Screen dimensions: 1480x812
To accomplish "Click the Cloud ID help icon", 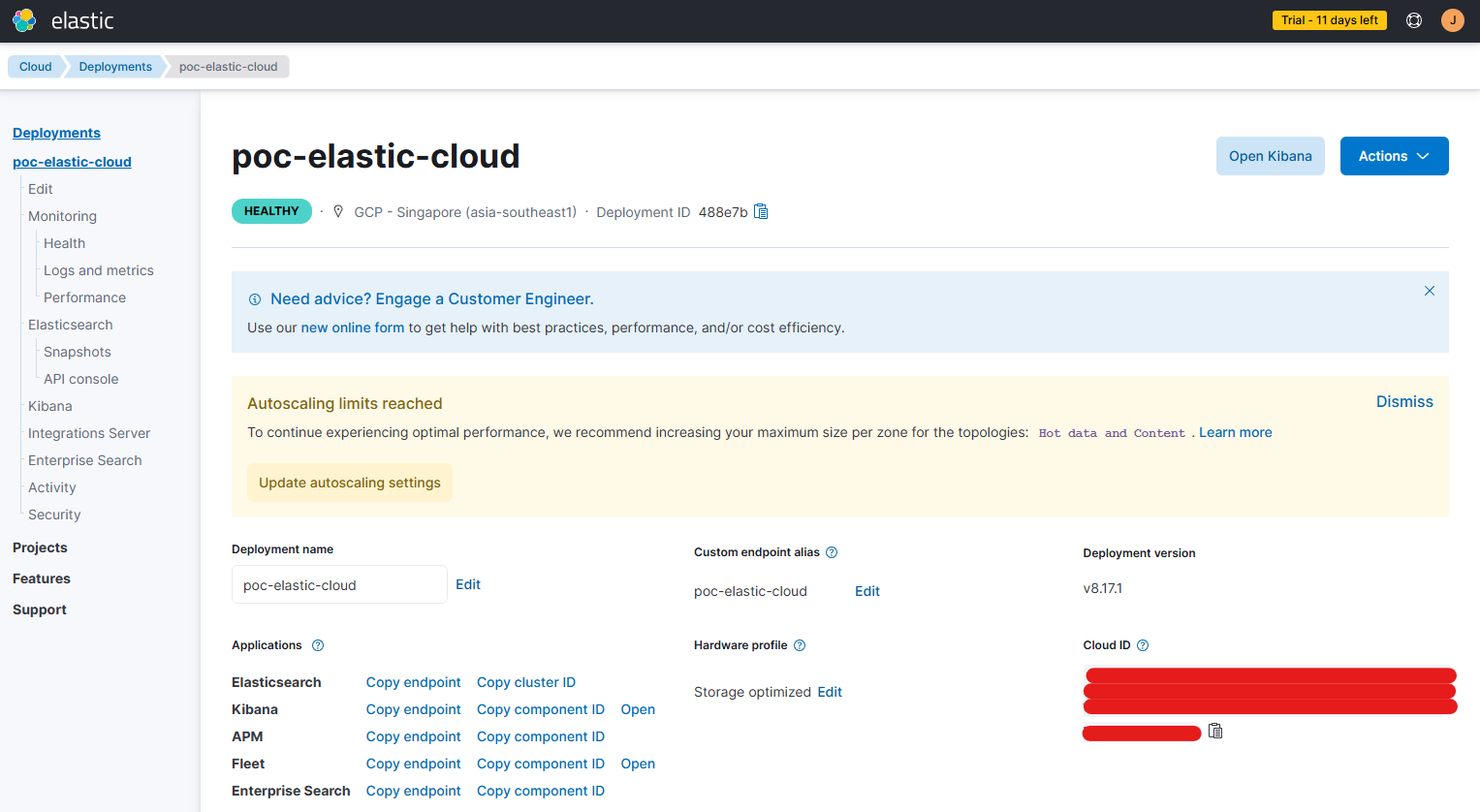I will pyautogui.click(x=1143, y=645).
